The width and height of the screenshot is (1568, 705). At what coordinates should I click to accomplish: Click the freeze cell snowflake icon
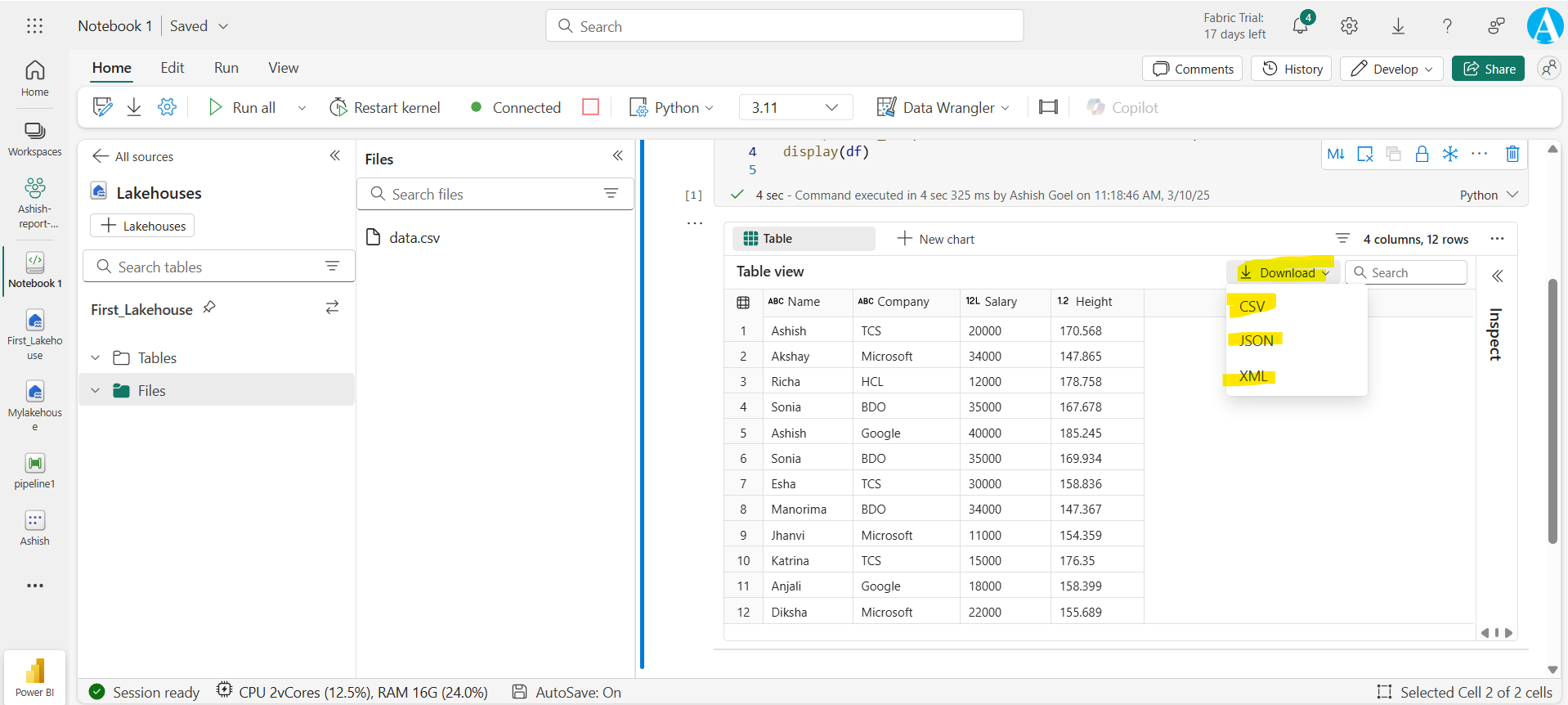(x=1449, y=154)
